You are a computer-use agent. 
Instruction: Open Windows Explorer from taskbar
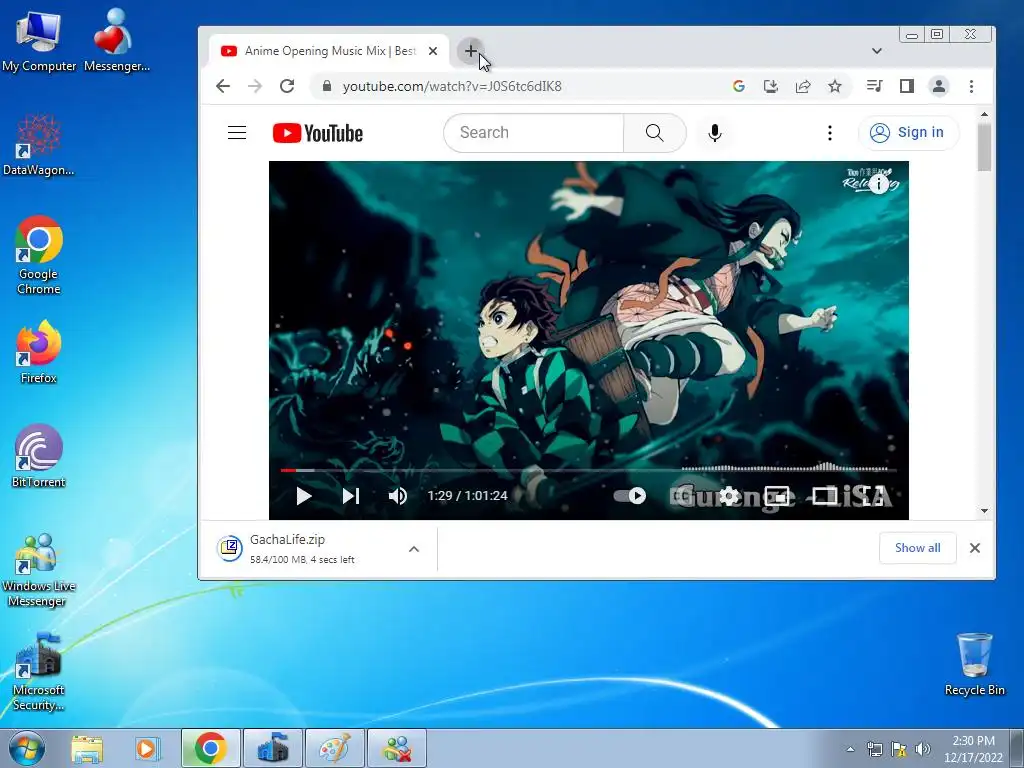[87, 748]
